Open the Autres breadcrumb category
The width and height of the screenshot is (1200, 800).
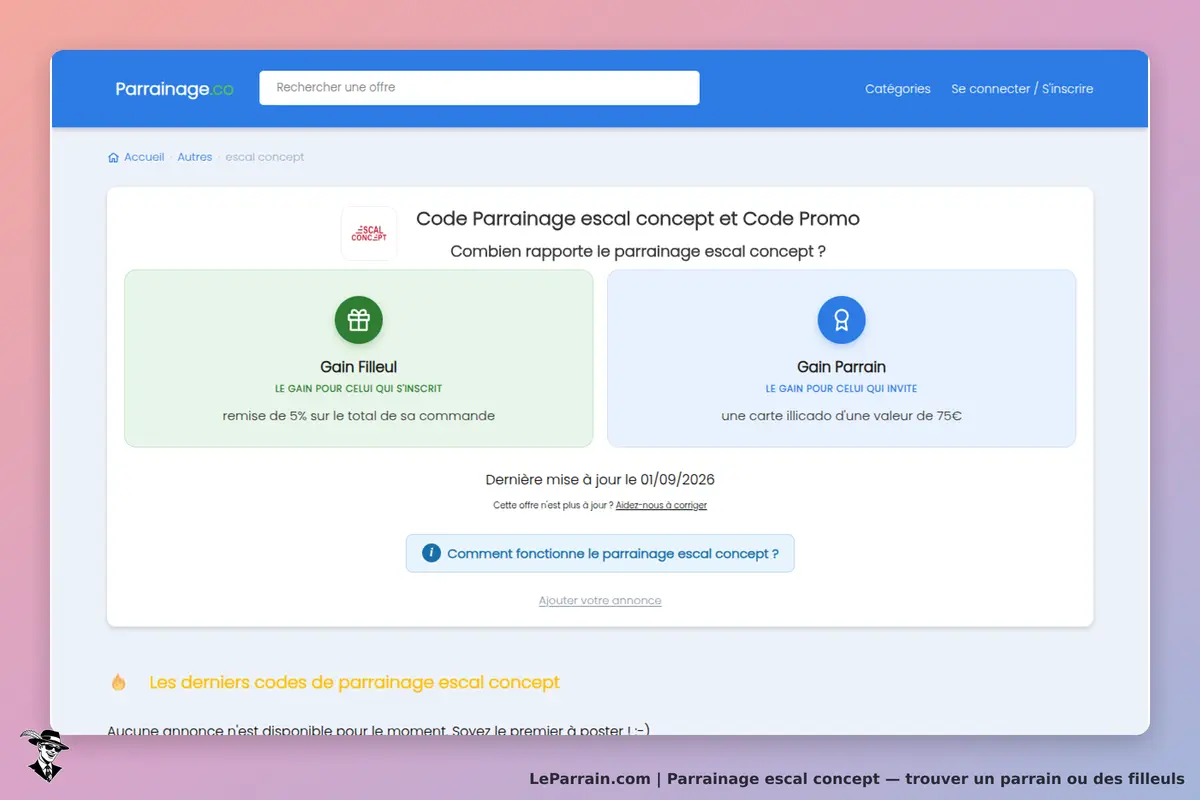point(195,157)
